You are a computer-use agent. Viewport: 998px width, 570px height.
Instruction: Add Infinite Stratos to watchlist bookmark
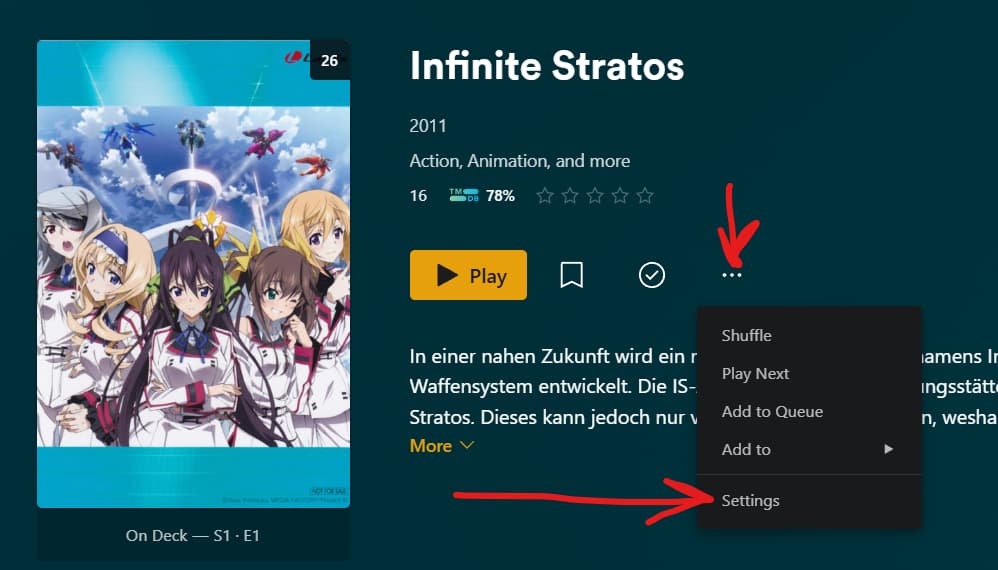(572, 275)
